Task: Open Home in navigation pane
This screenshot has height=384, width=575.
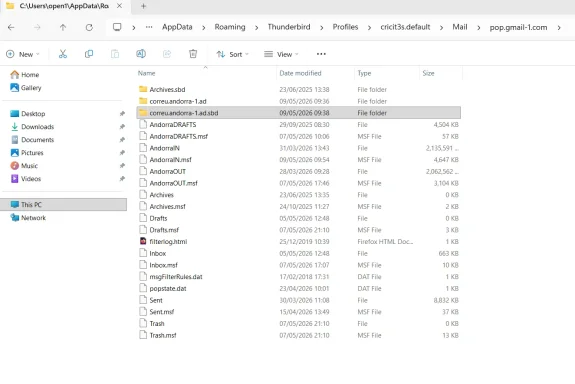Action: 25,75
